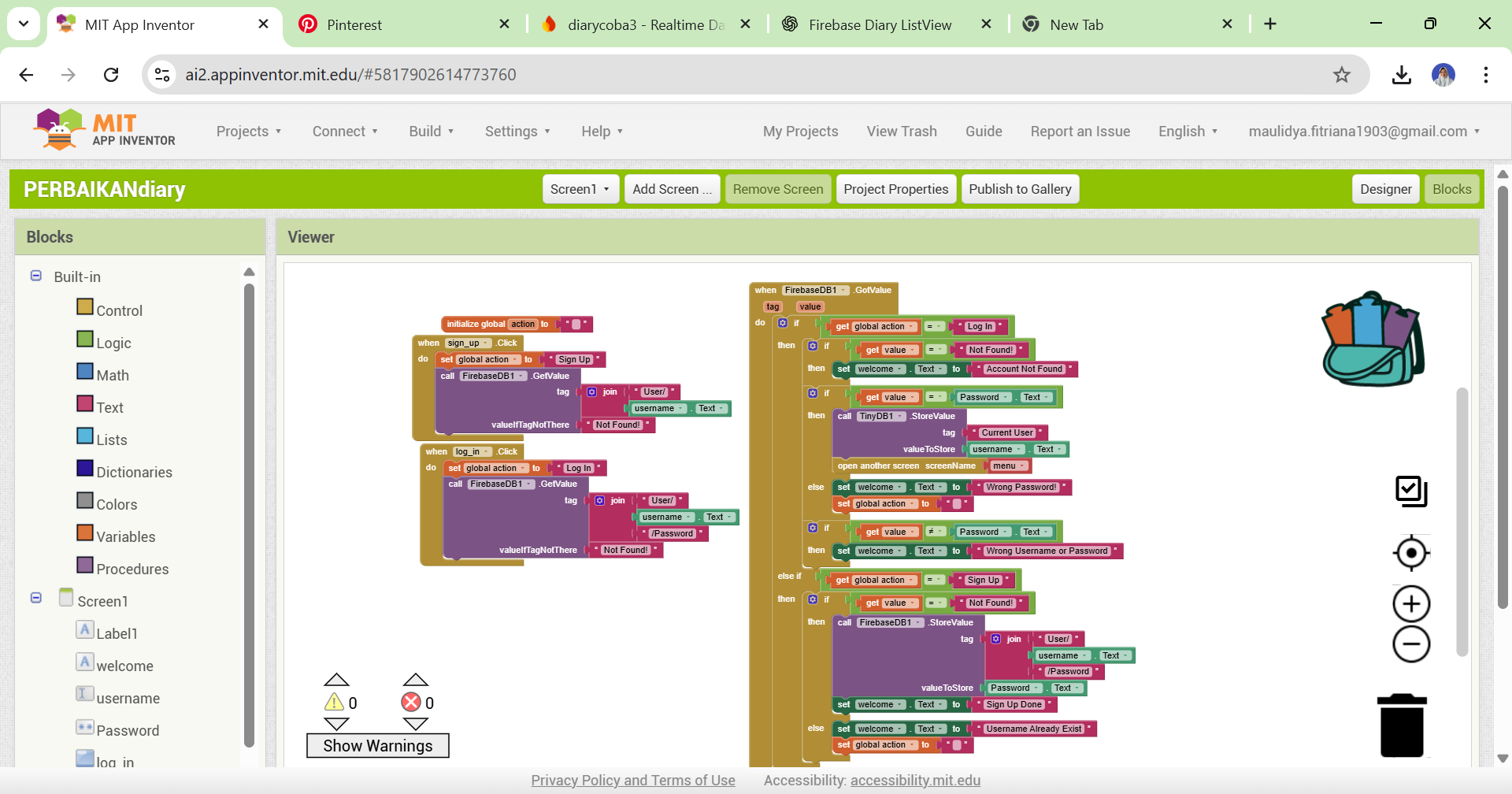1512x794 pixels.
Task: Click the browser address bar URL
Action: (350, 75)
